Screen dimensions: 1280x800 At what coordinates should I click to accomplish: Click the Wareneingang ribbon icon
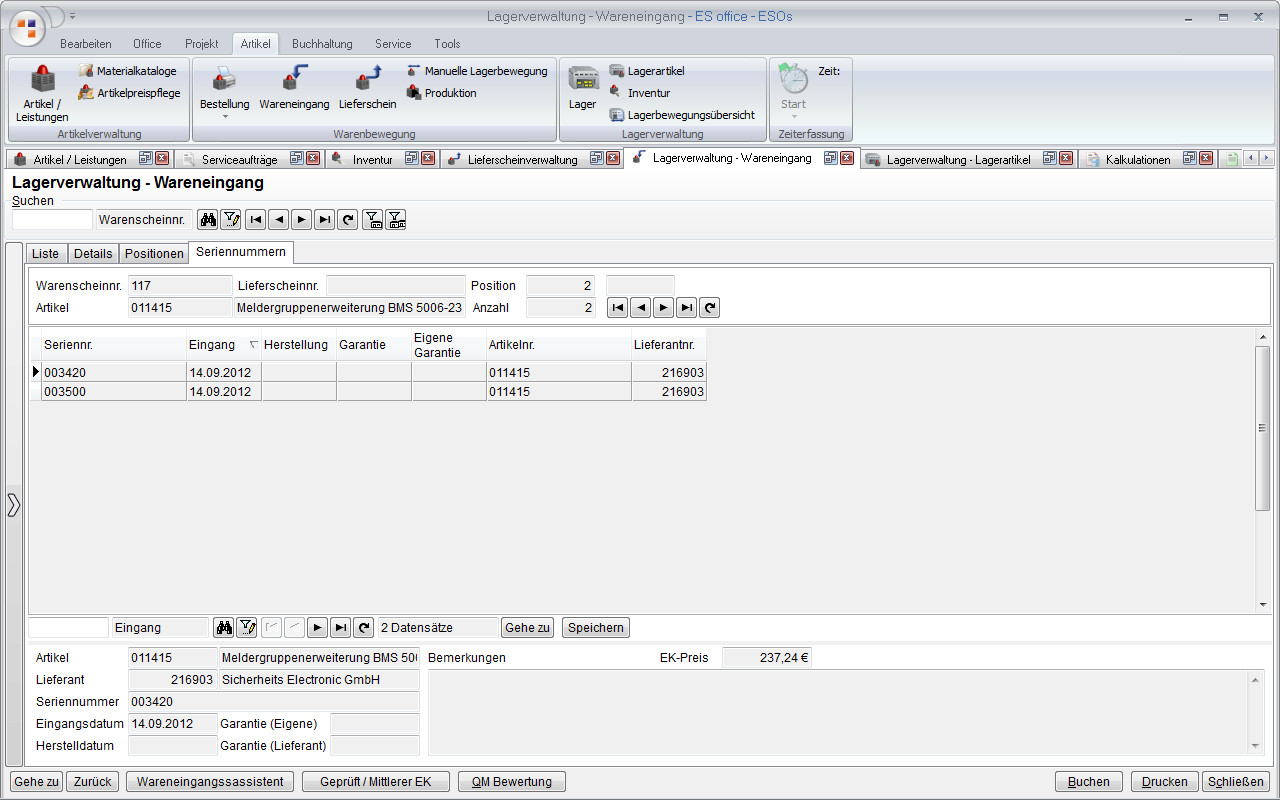294,88
